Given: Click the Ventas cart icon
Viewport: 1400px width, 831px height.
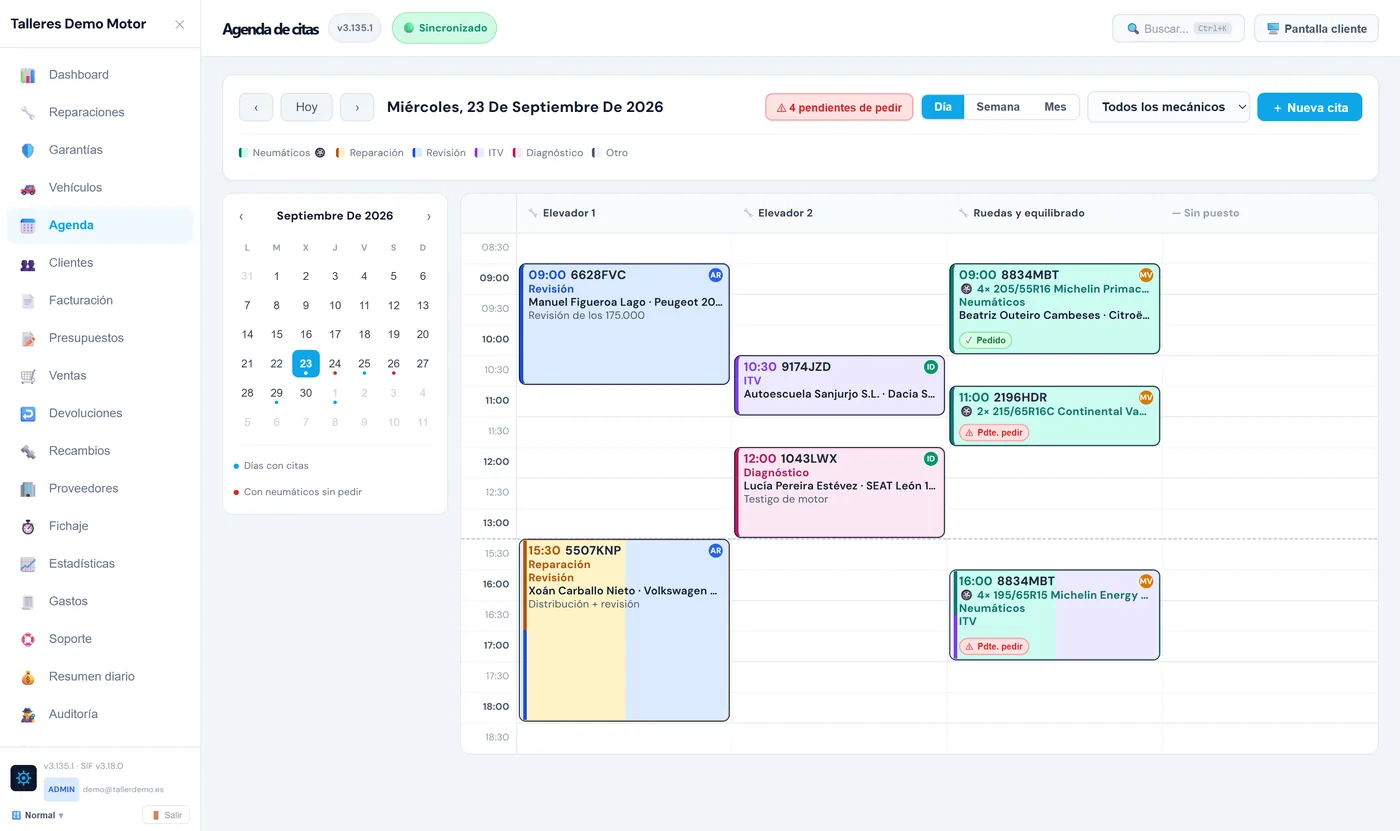Looking at the screenshot, I should (28, 376).
